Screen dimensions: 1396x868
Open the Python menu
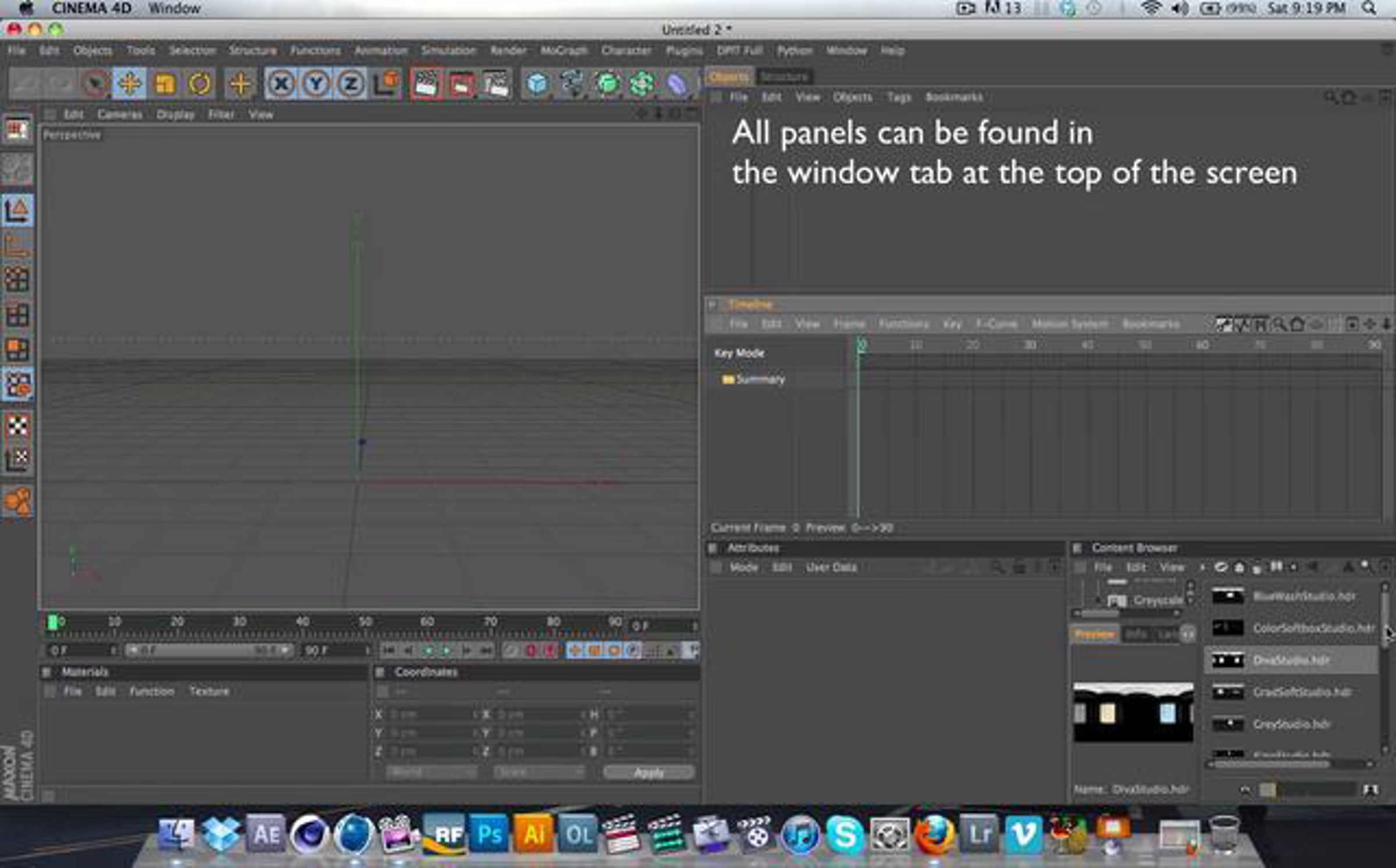795,51
